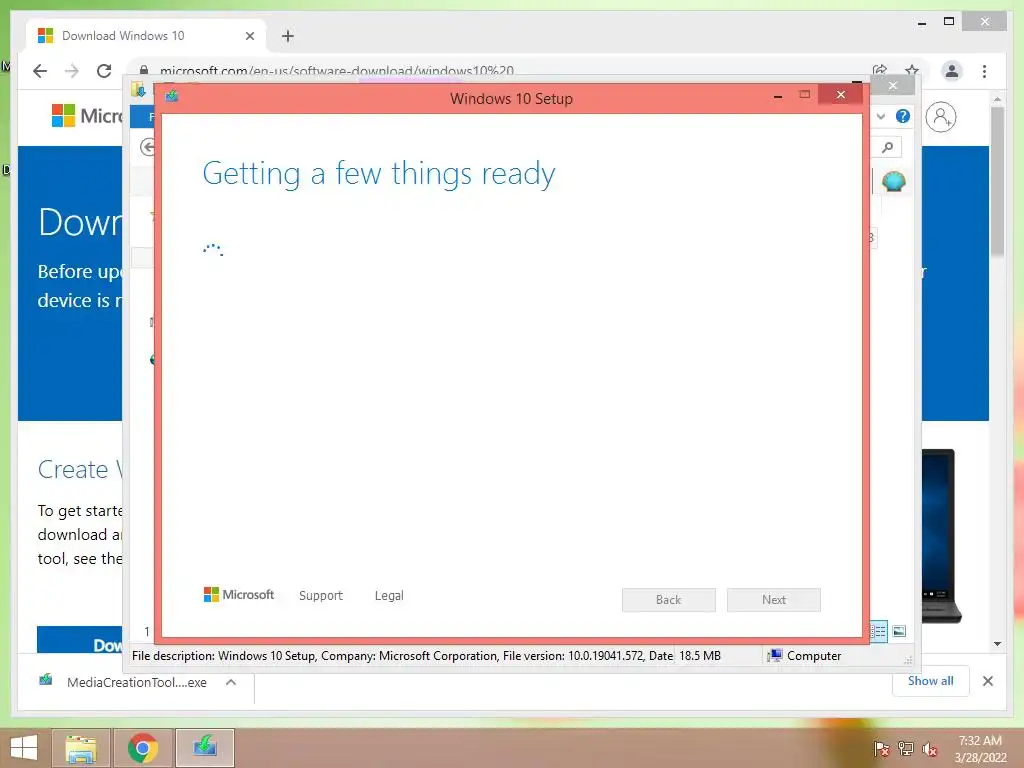The image size is (1024, 768).
Task: Click the Windows 10 Setup title bar icon
Action: 172,96
